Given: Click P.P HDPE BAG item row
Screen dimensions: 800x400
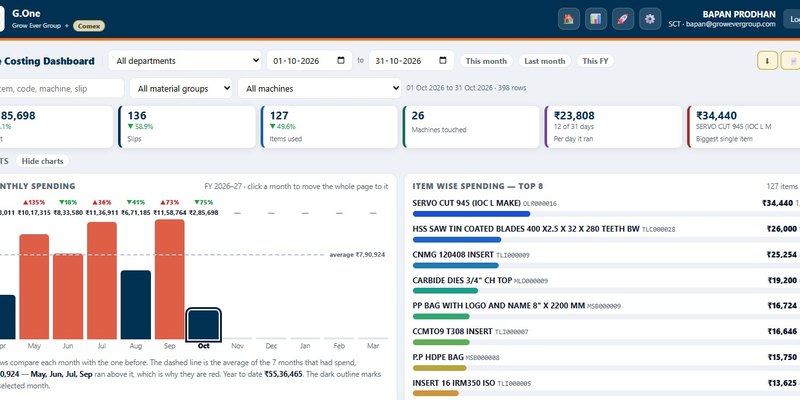Looking at the screenshot, I should point(606,362).
